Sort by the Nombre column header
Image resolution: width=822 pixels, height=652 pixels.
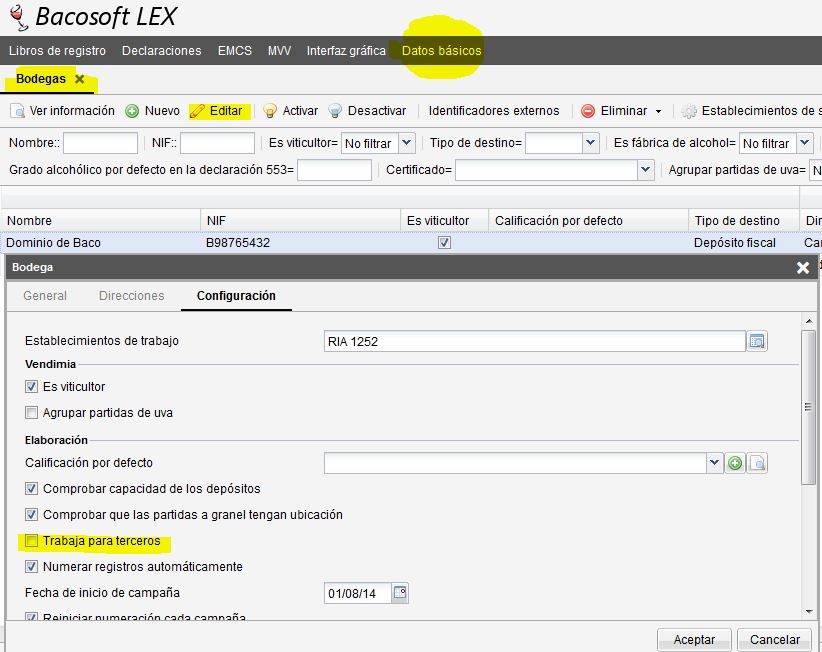tap(100, 221)
